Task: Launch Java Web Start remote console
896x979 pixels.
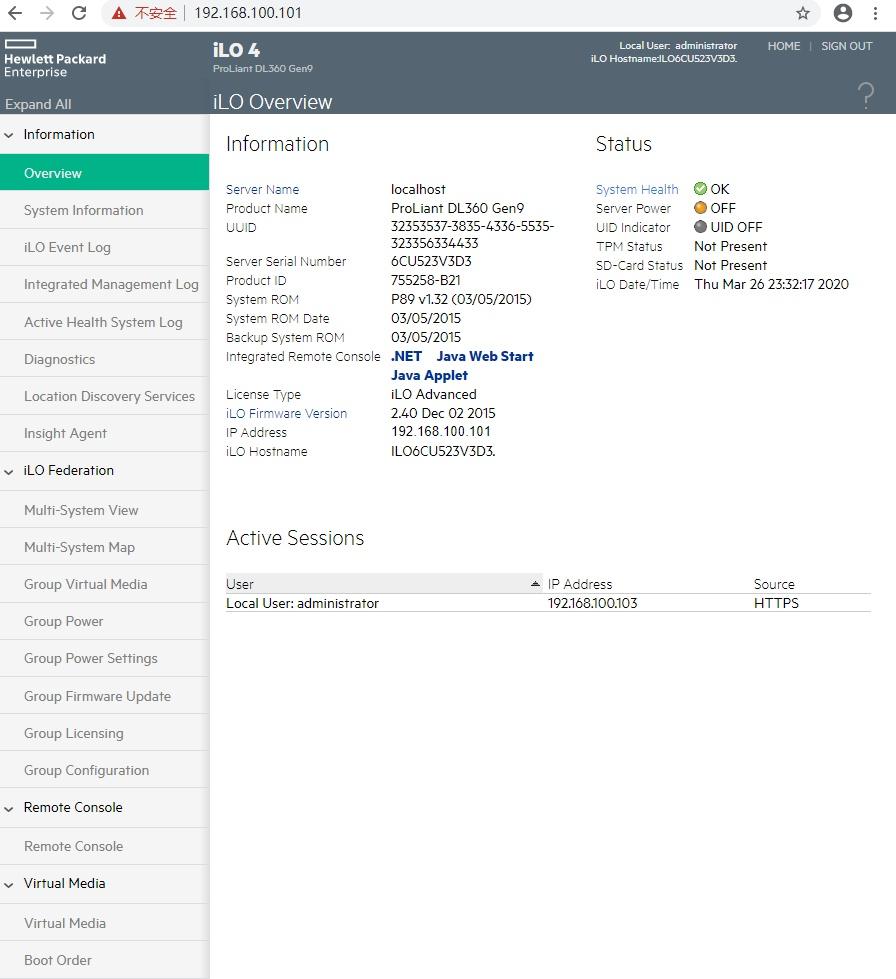Action: (x=486, y=356)
